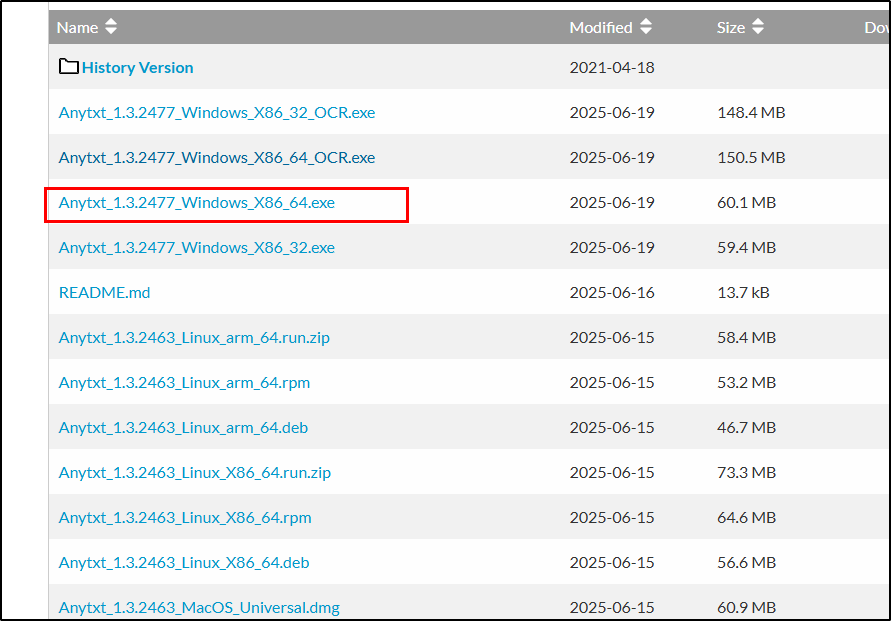Download Anytxt Linux_X86_64.deb package
891x621 pixels.
point(184,563)
